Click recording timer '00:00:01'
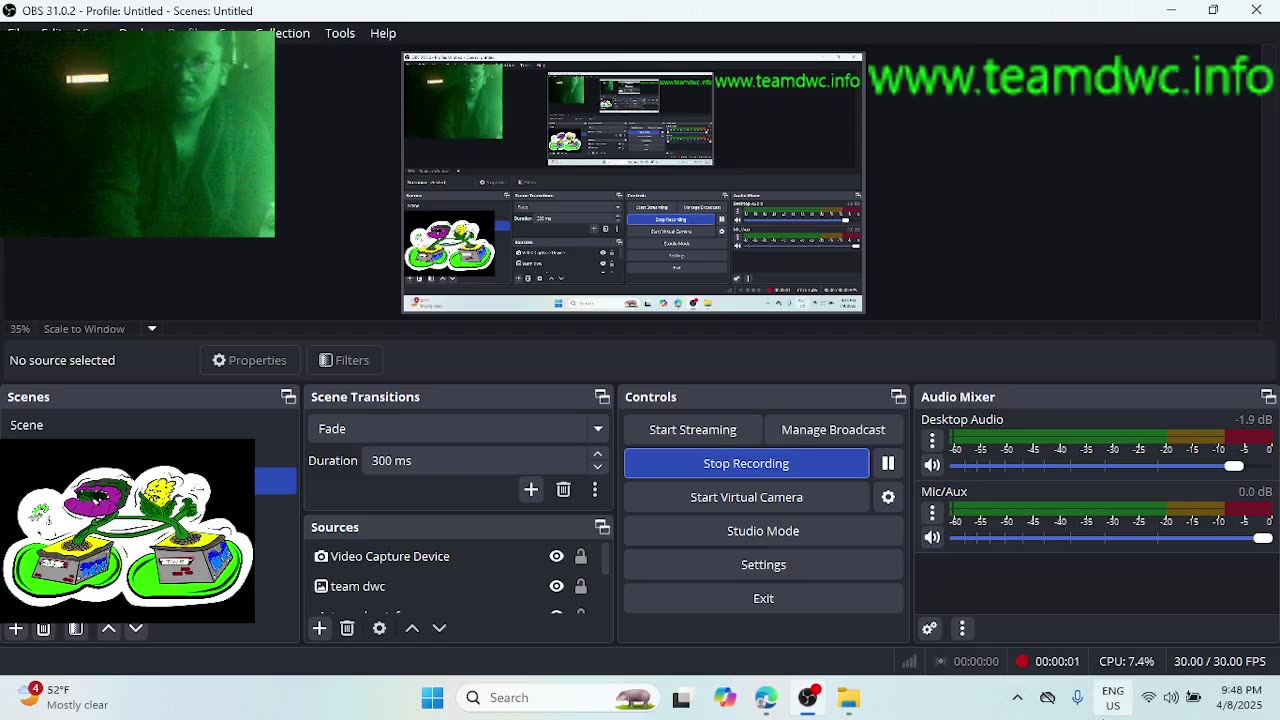The width and height of the screenshot is (1280, 720). click(1057, 661)
